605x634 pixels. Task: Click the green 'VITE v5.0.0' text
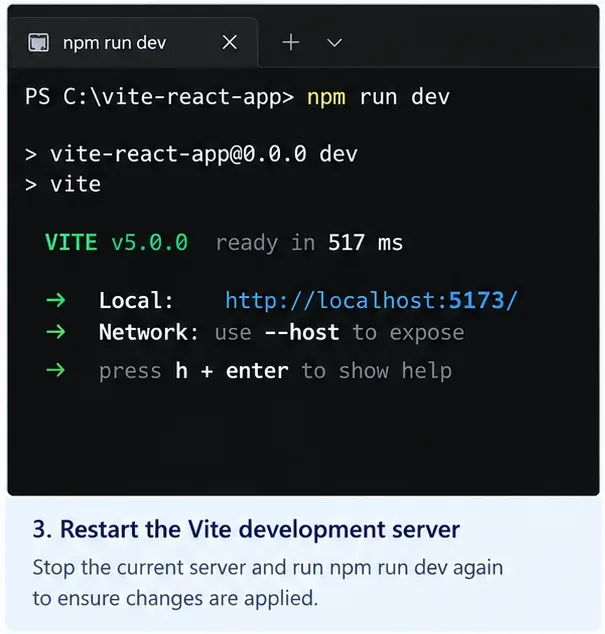[116, 243]
